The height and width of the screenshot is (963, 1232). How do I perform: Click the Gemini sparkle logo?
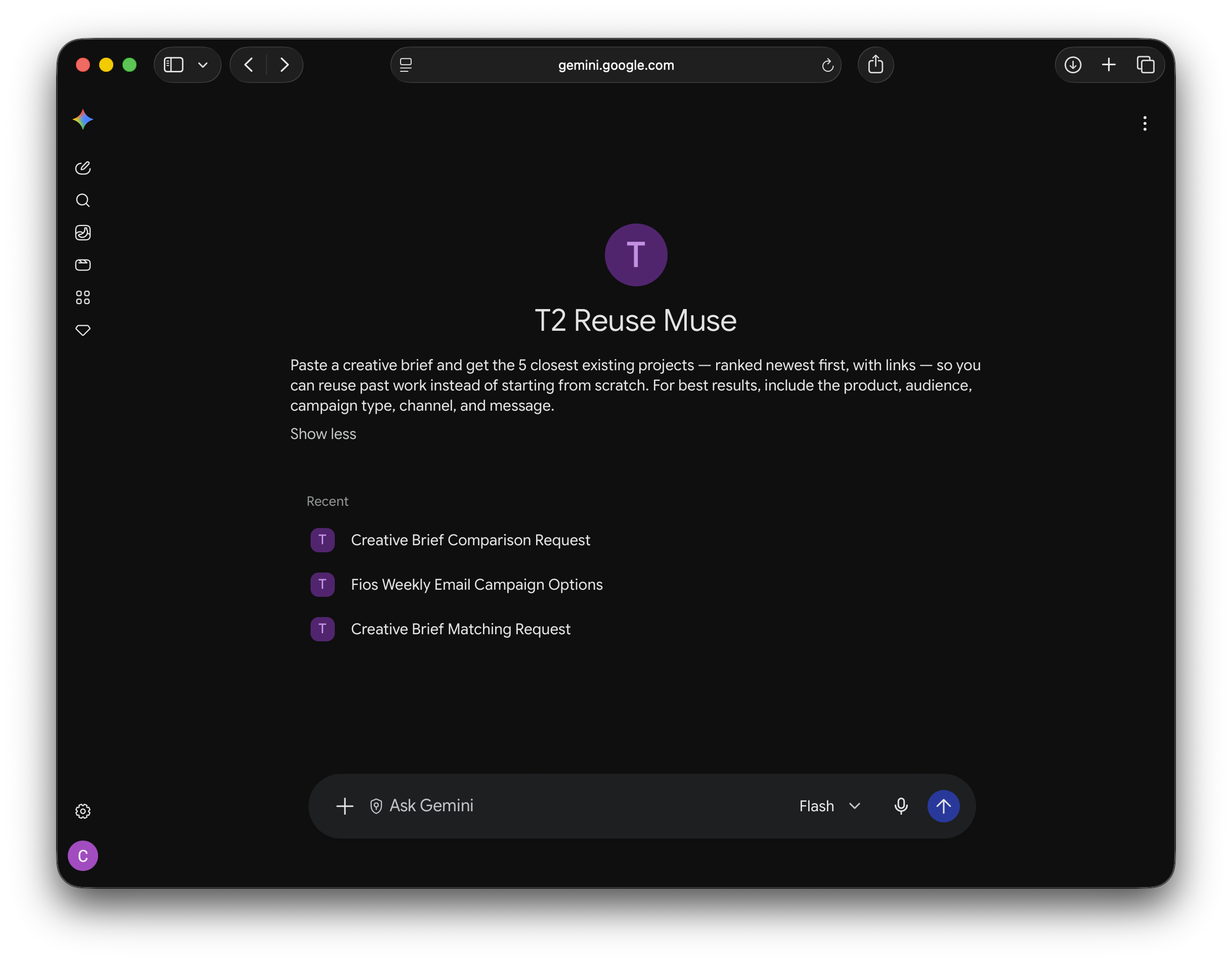[83, 119]
